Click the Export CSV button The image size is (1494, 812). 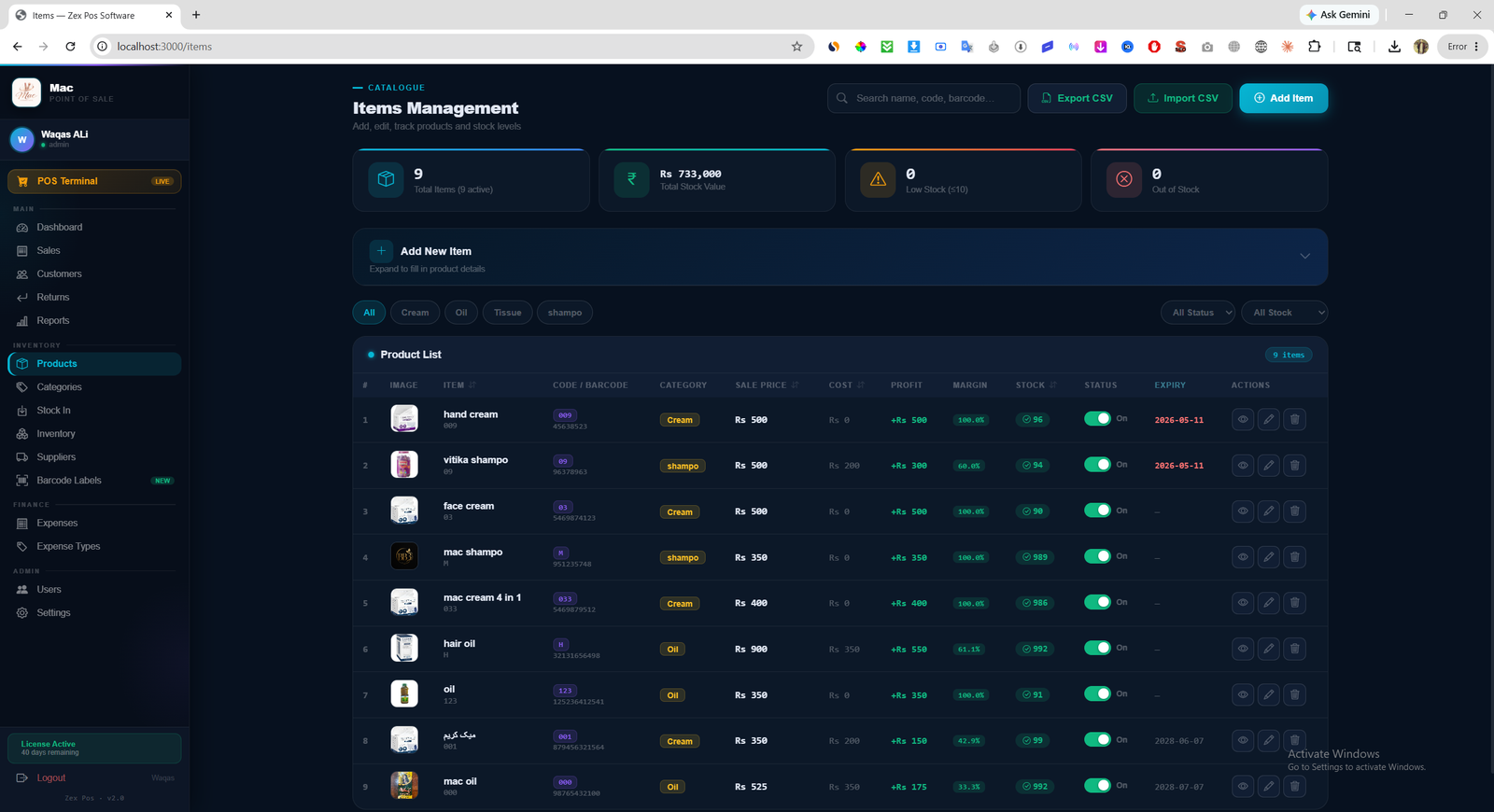(1077, 98)
